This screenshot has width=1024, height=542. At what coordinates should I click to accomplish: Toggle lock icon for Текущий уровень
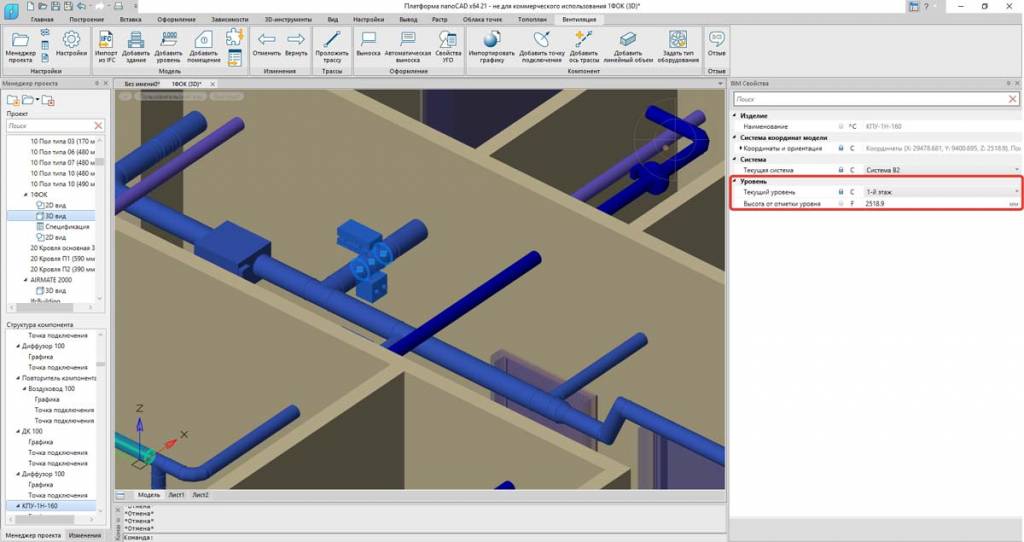[840, 191]
